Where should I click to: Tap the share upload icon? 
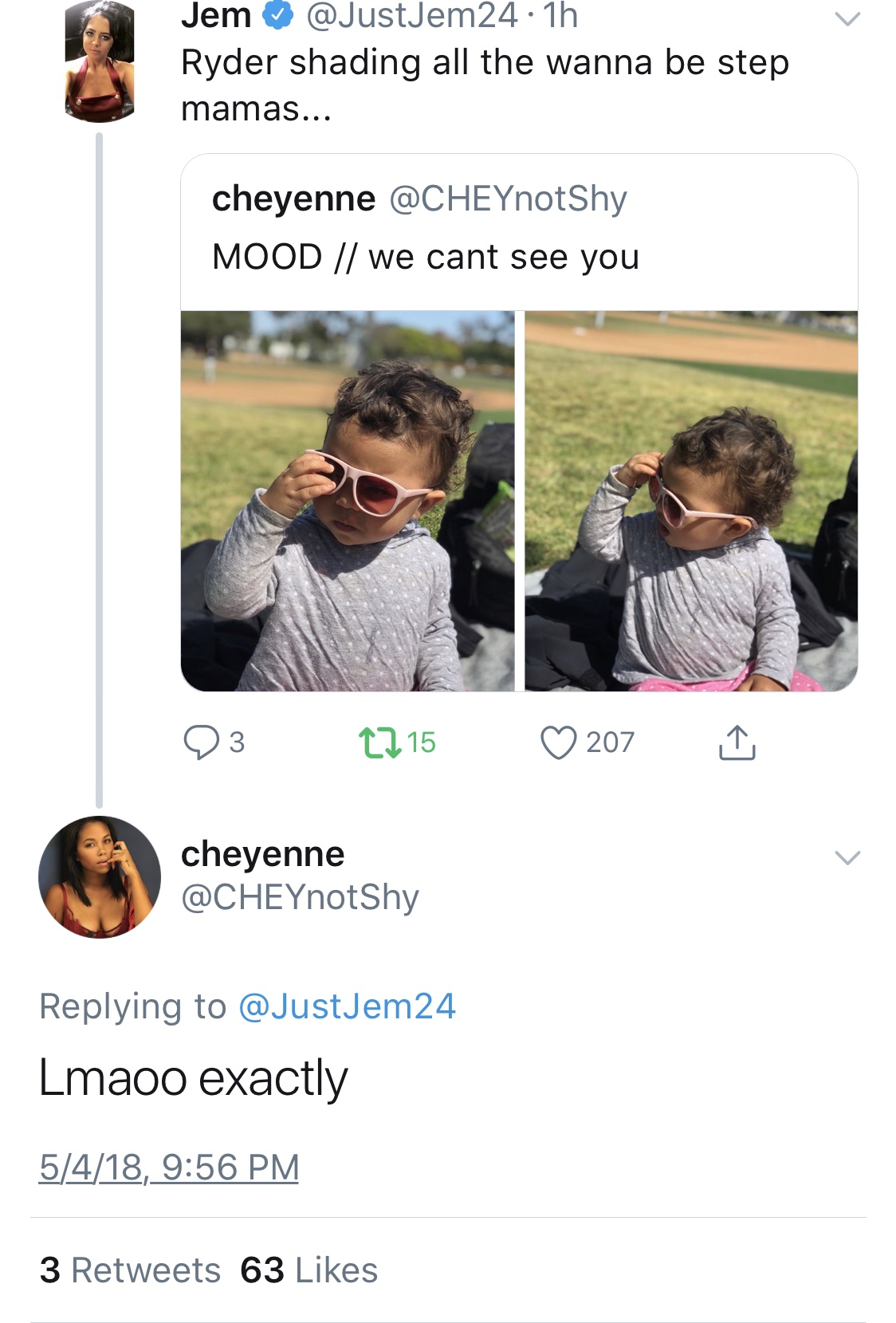coord(737,742)
